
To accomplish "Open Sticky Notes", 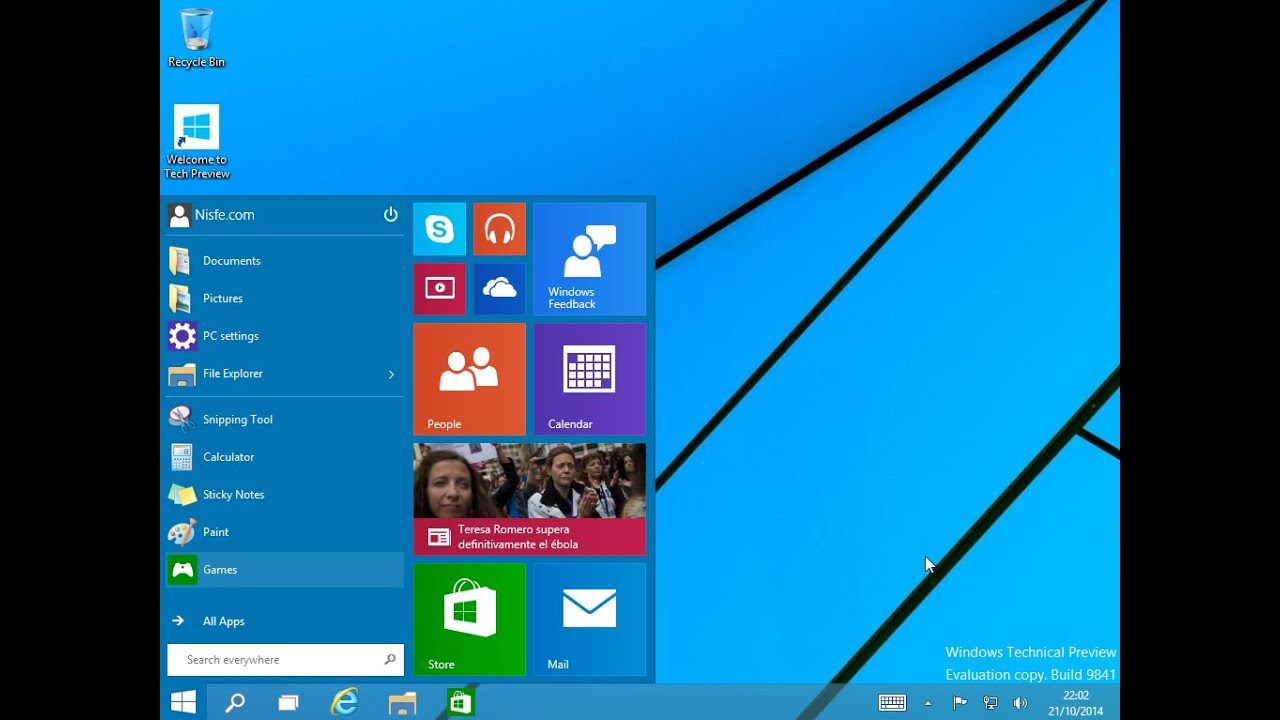I will pos(285,494).
